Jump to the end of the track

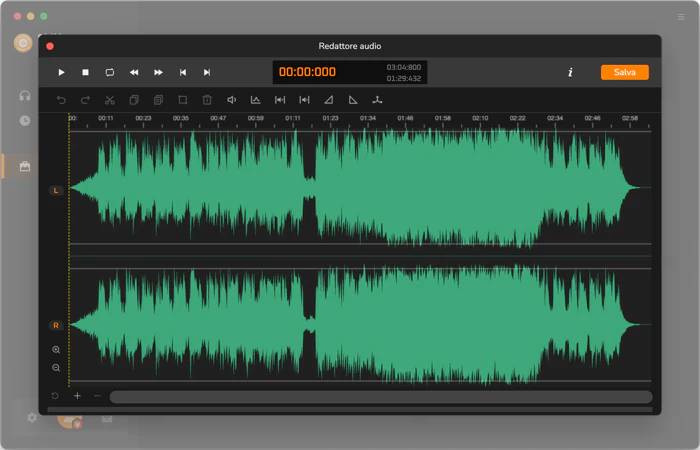[207, 72]
